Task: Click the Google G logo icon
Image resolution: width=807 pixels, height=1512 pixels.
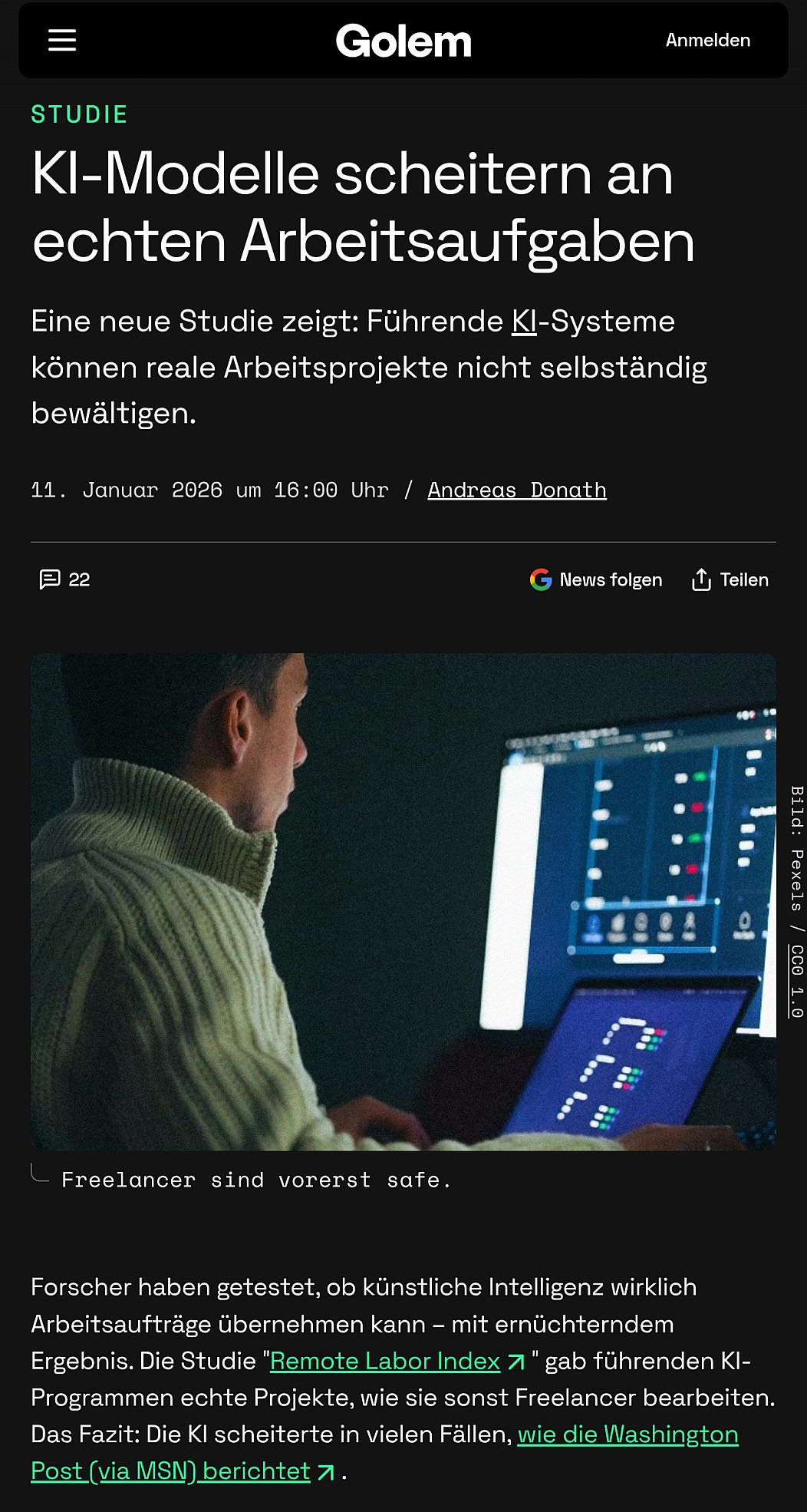Action: pos(541,579)
